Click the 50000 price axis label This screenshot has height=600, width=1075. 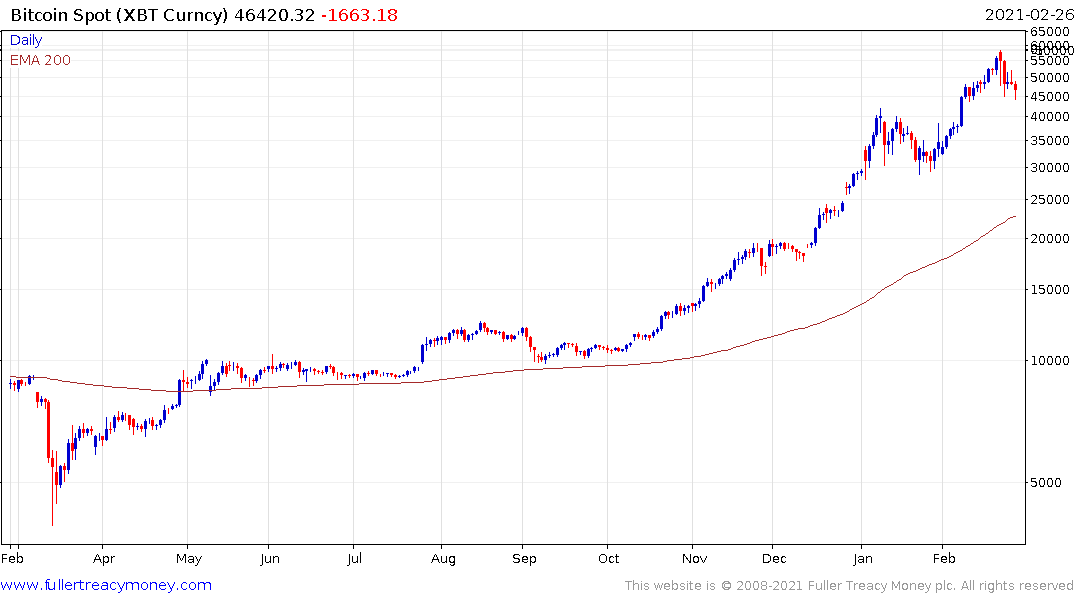tap(1050, 77)
